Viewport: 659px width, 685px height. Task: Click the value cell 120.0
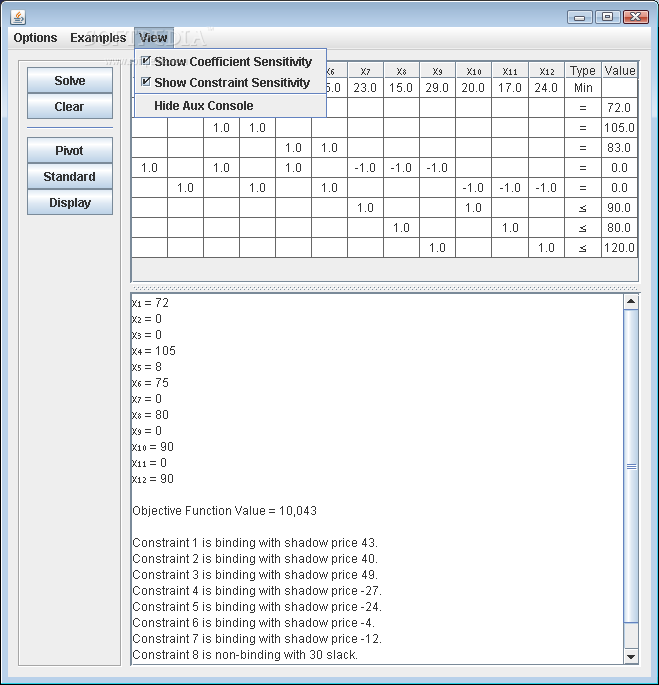click(x=620, y=248)
